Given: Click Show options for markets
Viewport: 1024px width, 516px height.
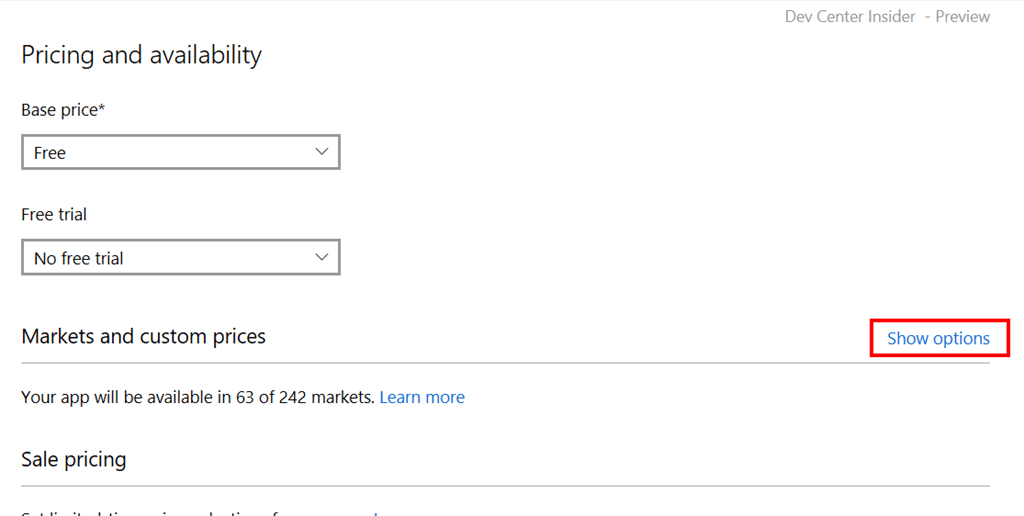Looking at the screenshot, I should 938,338.
